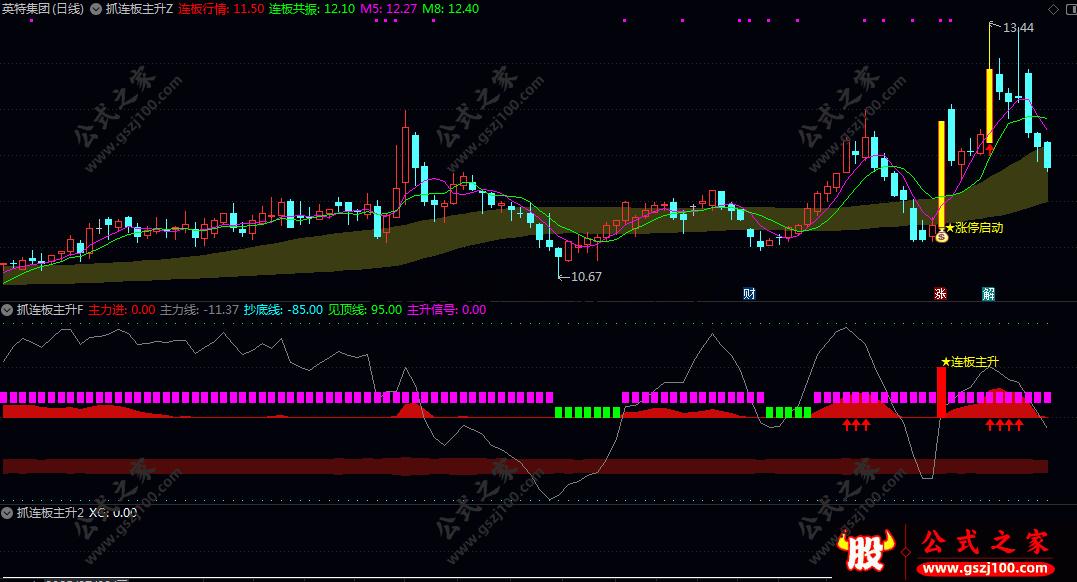Click the 抓连板主升Z indicator name
Viewport: 1077px width, 582px height.
click(x=139, y=9)
